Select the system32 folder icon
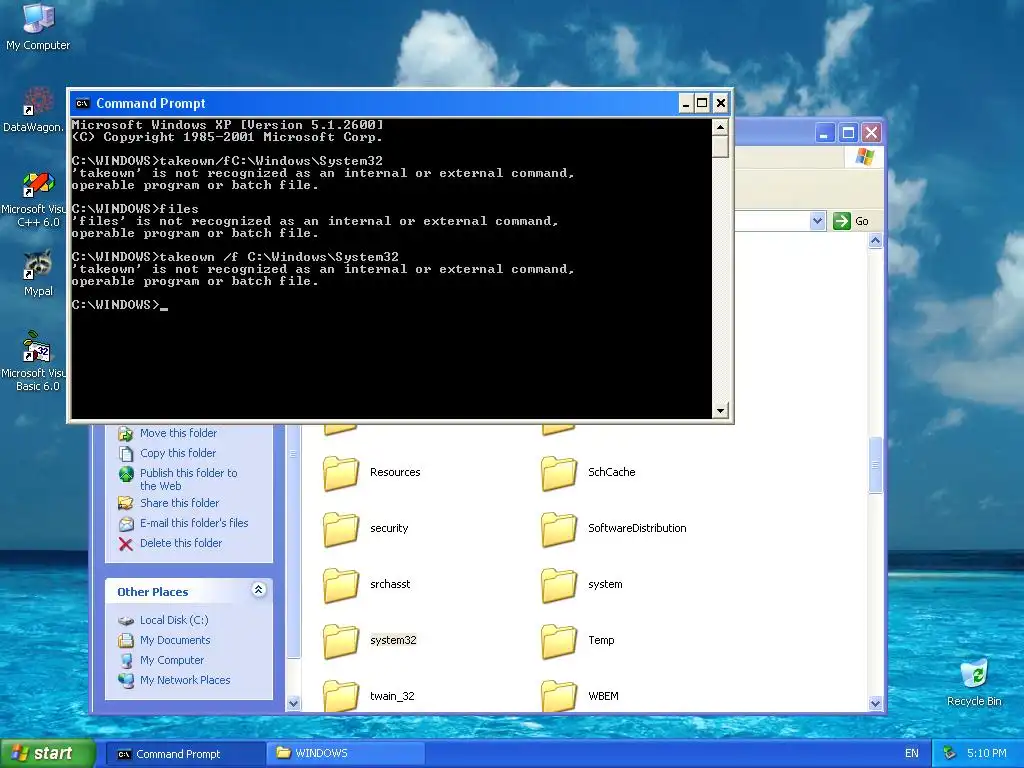This screenshot has height=768, width=1024. 341,641
